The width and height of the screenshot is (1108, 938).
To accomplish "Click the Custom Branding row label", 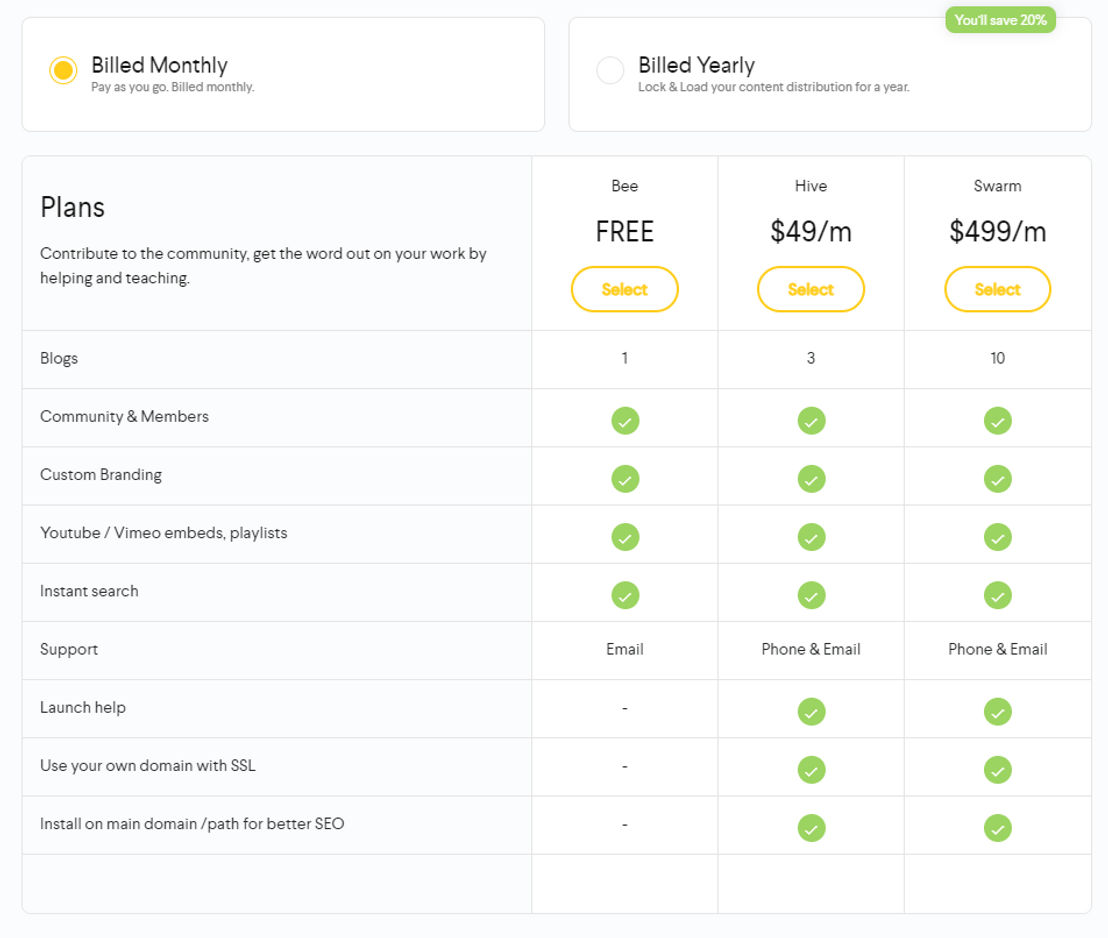I will tap(100, 474).
